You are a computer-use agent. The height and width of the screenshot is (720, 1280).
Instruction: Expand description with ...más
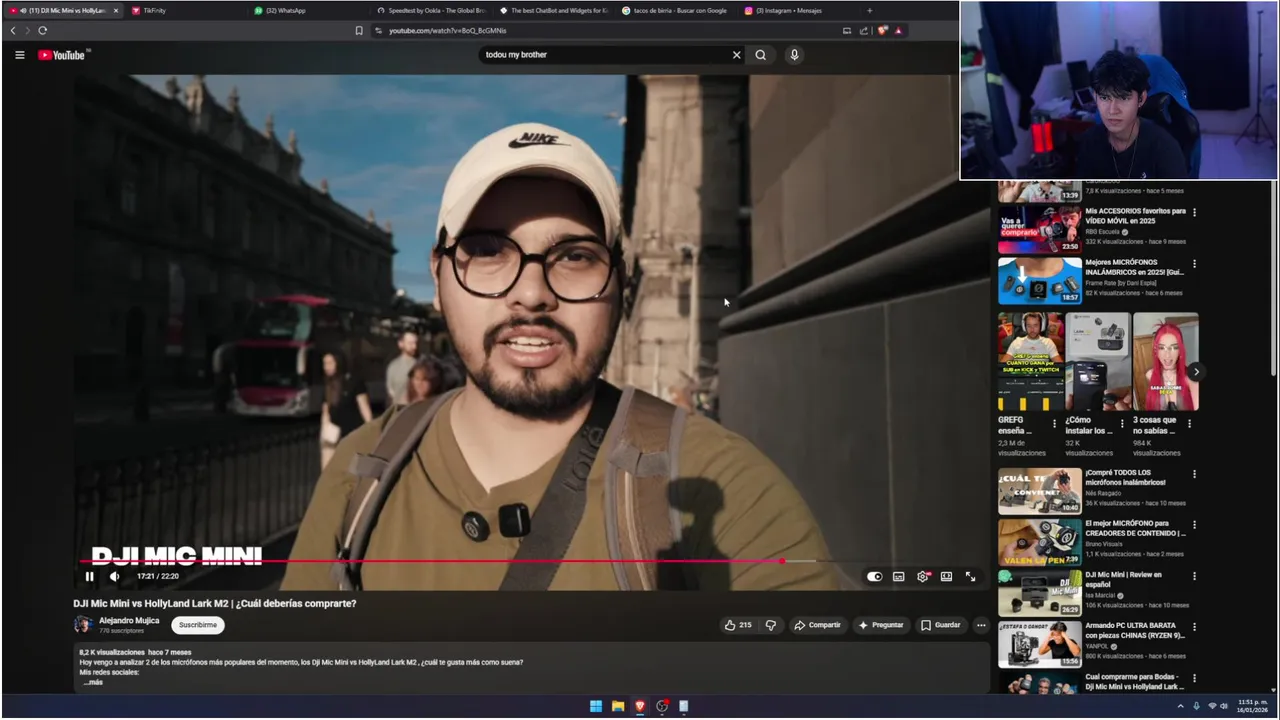(93, 682)
